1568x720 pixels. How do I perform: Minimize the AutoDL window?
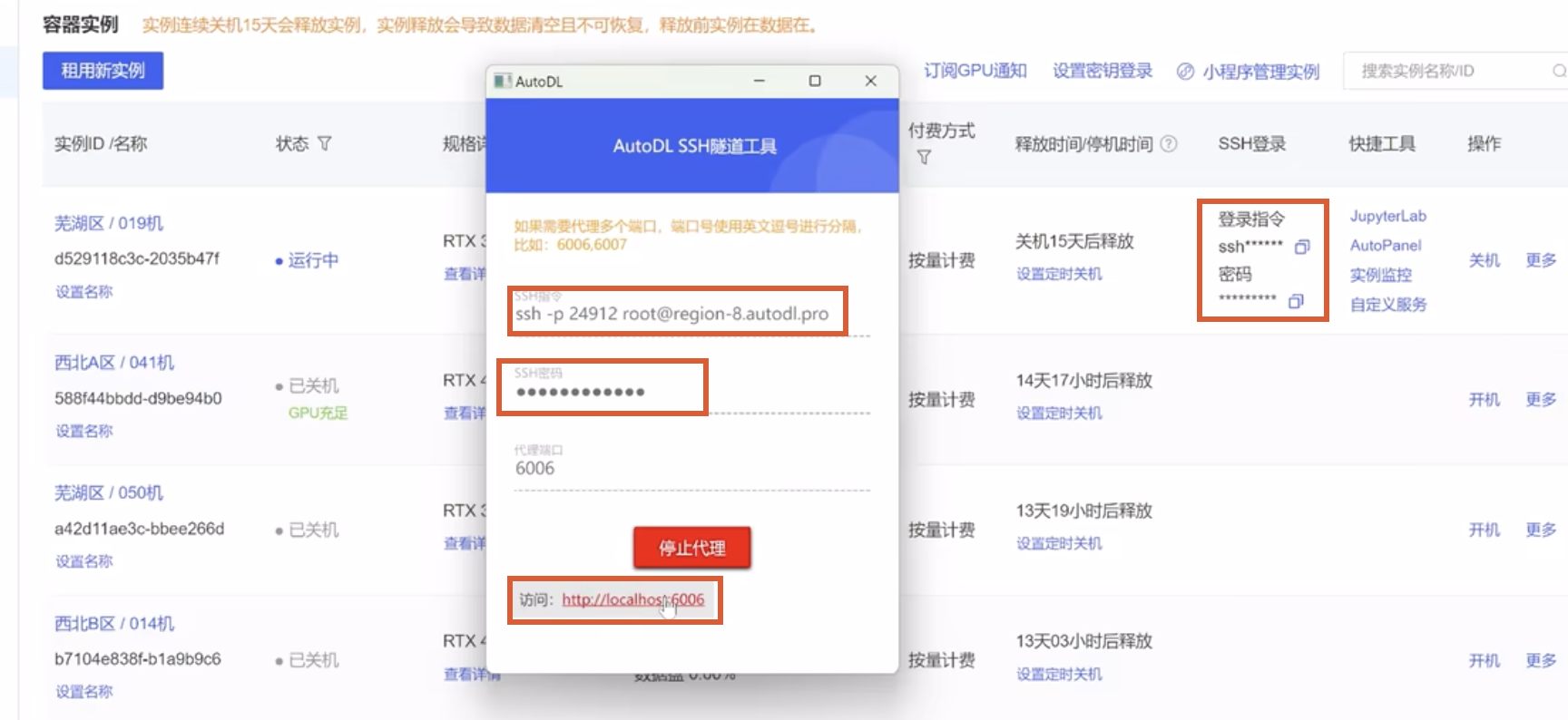point(759,81)
